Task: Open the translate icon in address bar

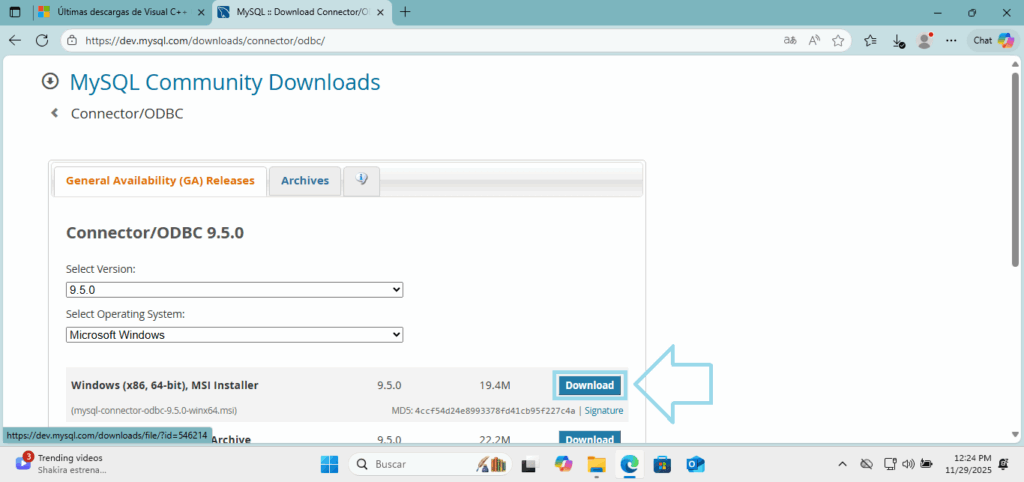Action: tap(790, 41)
